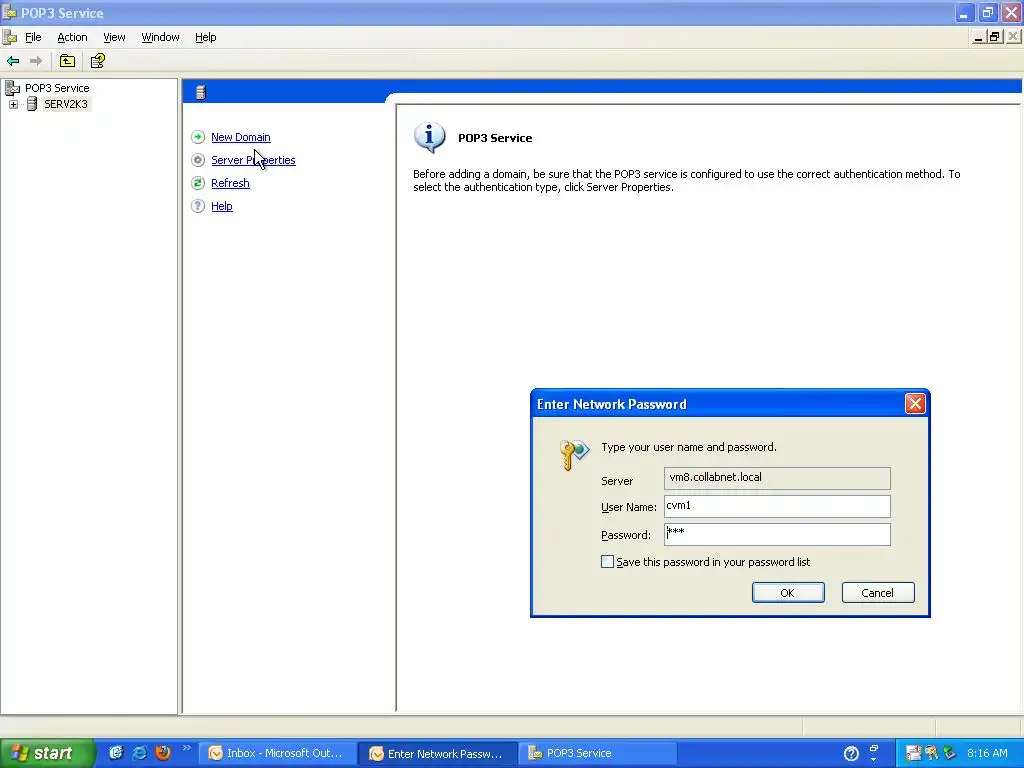Screen dimensions: 1024x768
Task: Click the keys icon in password dialog
Action: (x=574, y=455)
